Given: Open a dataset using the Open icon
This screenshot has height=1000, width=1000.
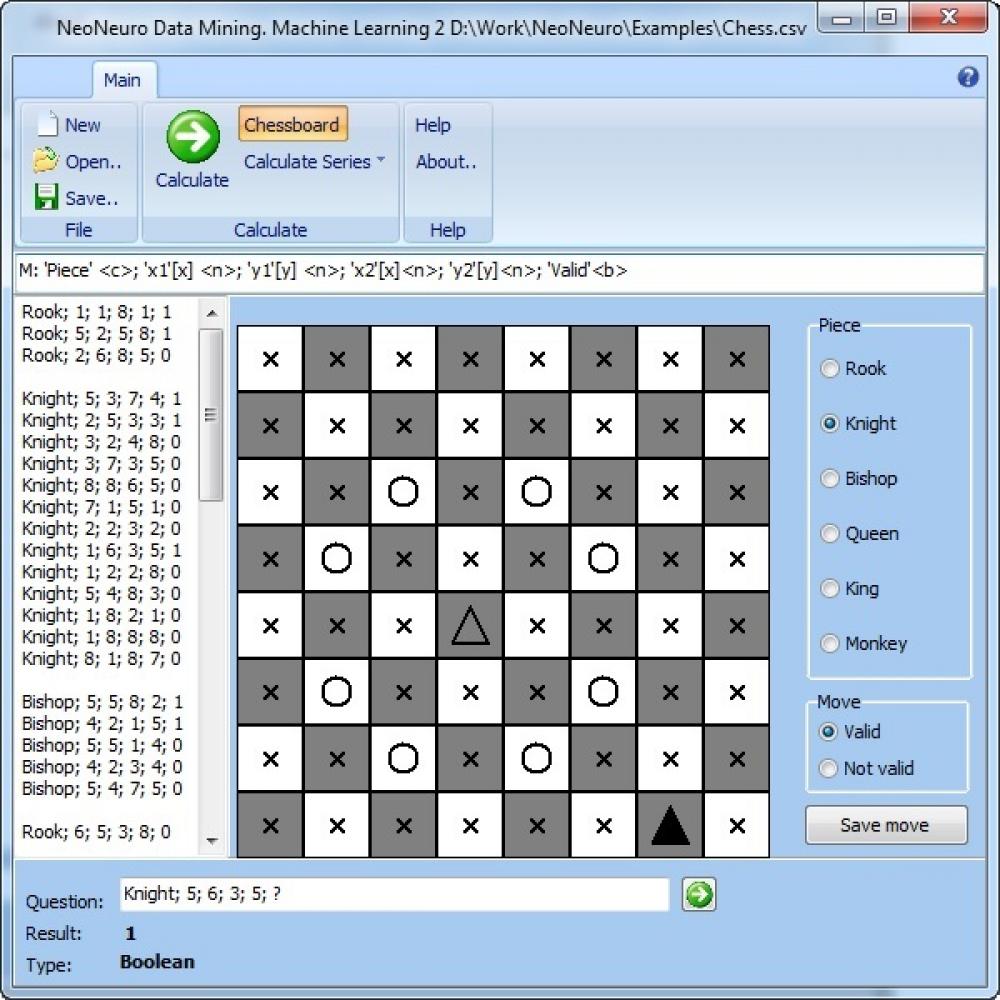Looking at the screenshot, I should pos(46,161).
